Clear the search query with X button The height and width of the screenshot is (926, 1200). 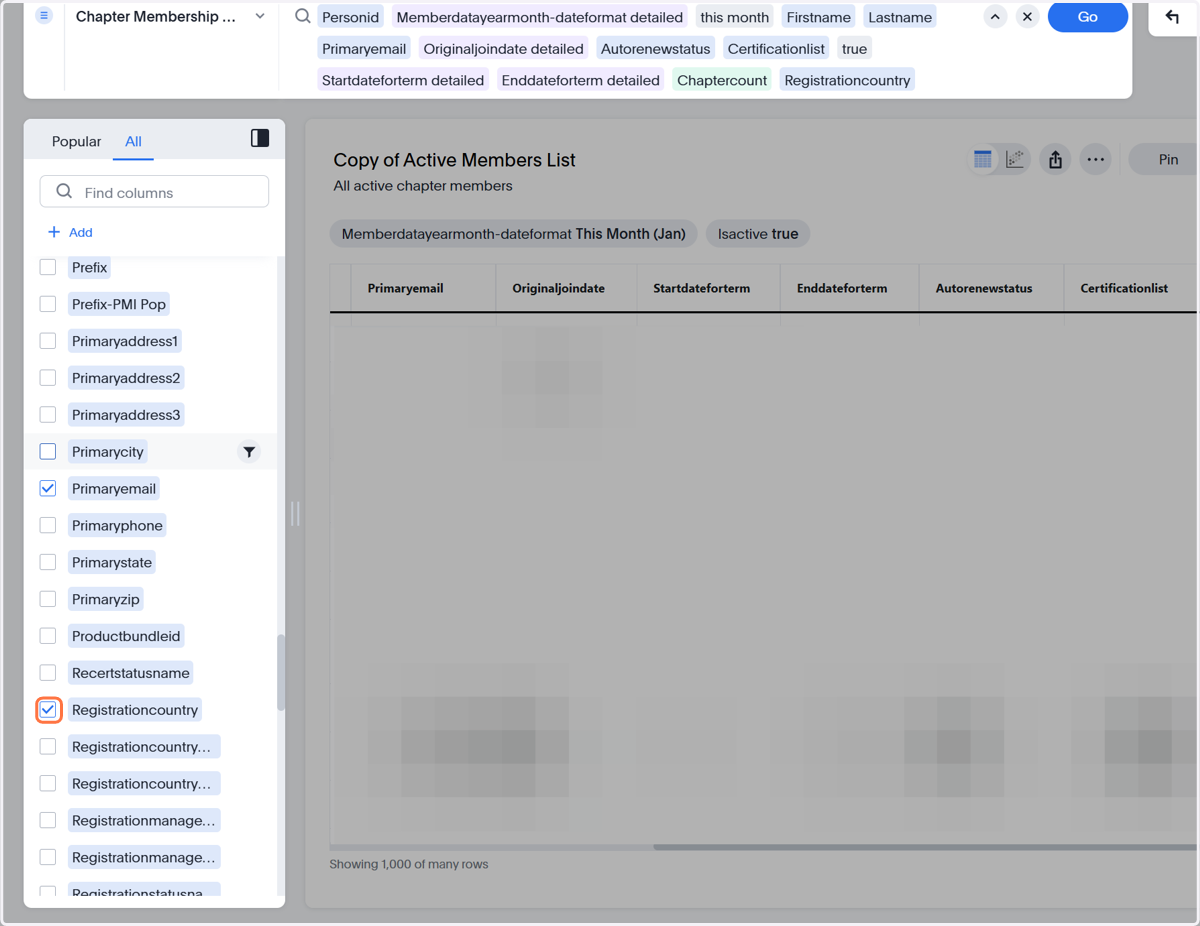[1027, 16]
